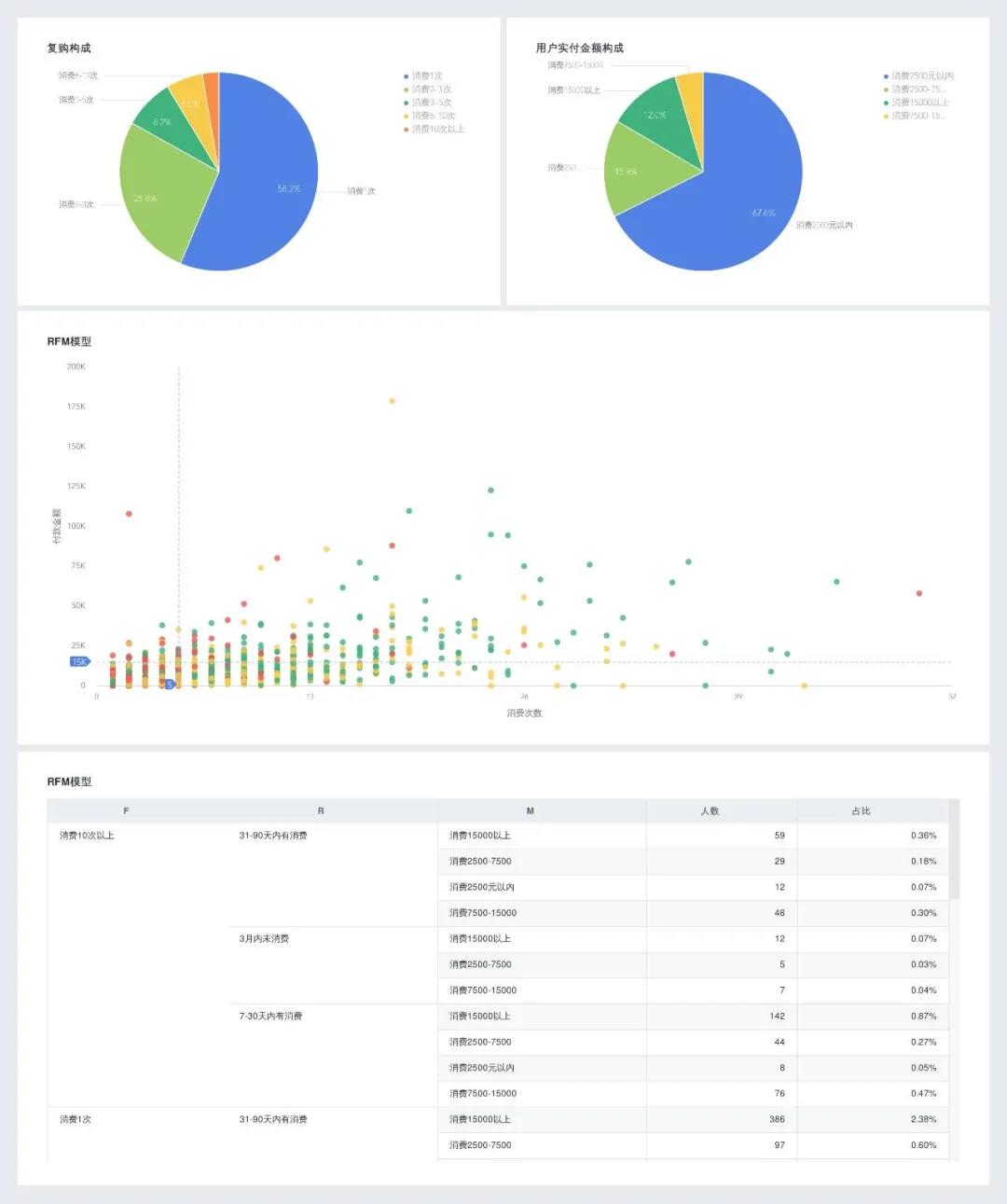Toggle the 消费2-3次 legend entry

427,90
